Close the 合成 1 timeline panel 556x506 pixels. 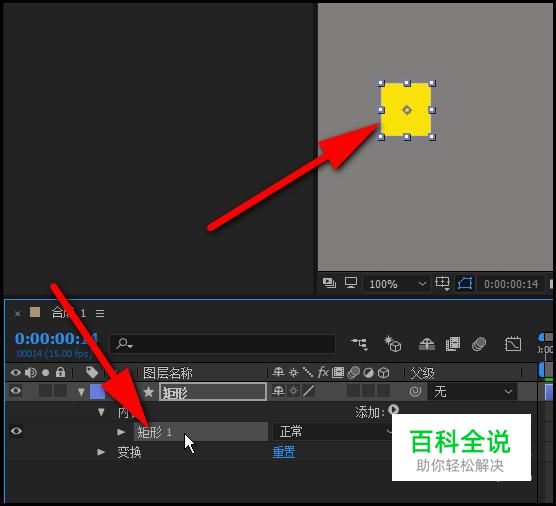coord(17,313)
